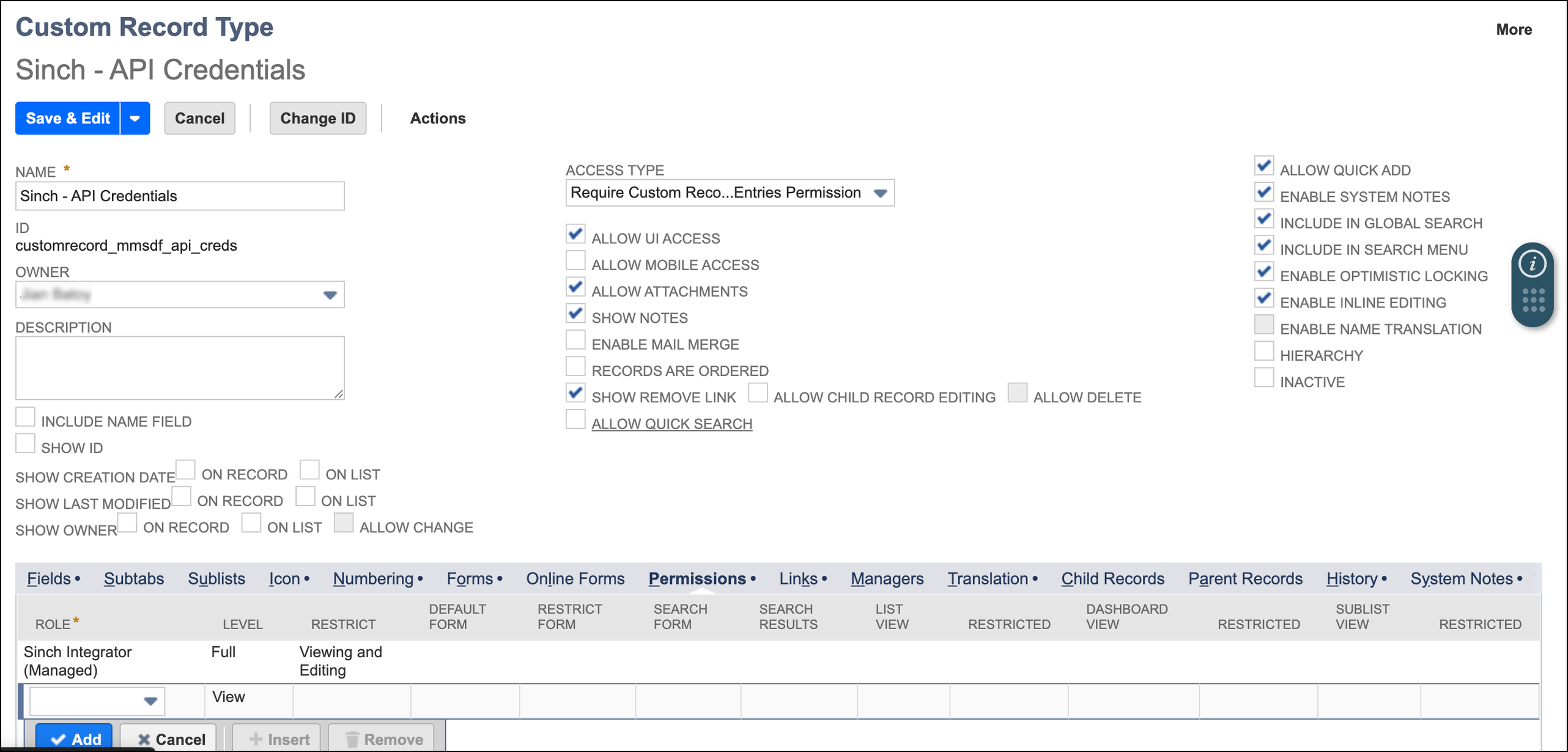Click the Cancel button near Change ID

(x=199, y=118)
